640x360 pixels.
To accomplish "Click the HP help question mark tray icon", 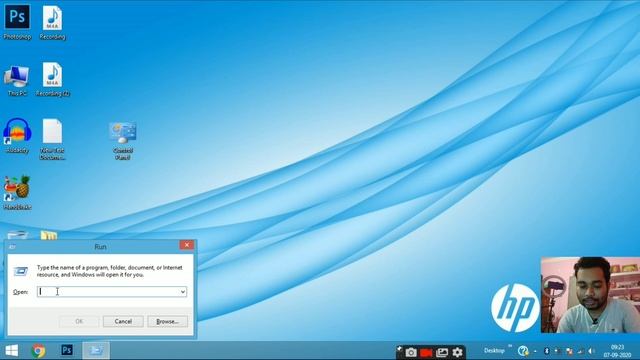I will coord(523,351).
